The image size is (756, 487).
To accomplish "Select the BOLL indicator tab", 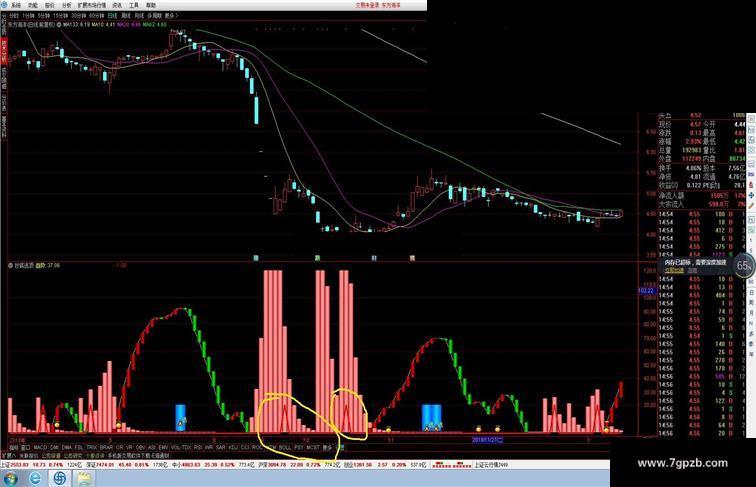I will point(285,448).
